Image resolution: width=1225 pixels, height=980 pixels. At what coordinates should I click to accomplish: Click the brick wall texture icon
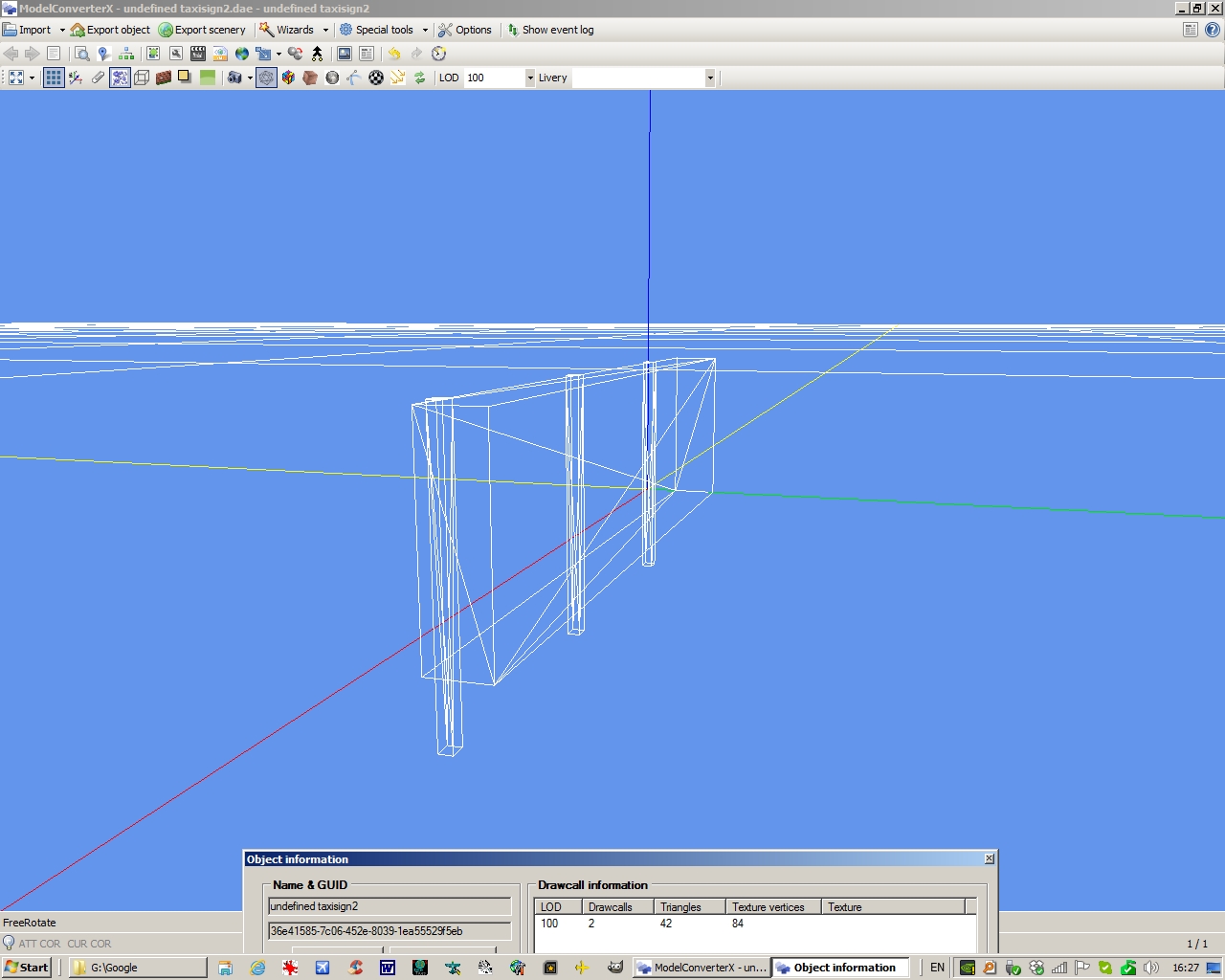pos(164,78)
